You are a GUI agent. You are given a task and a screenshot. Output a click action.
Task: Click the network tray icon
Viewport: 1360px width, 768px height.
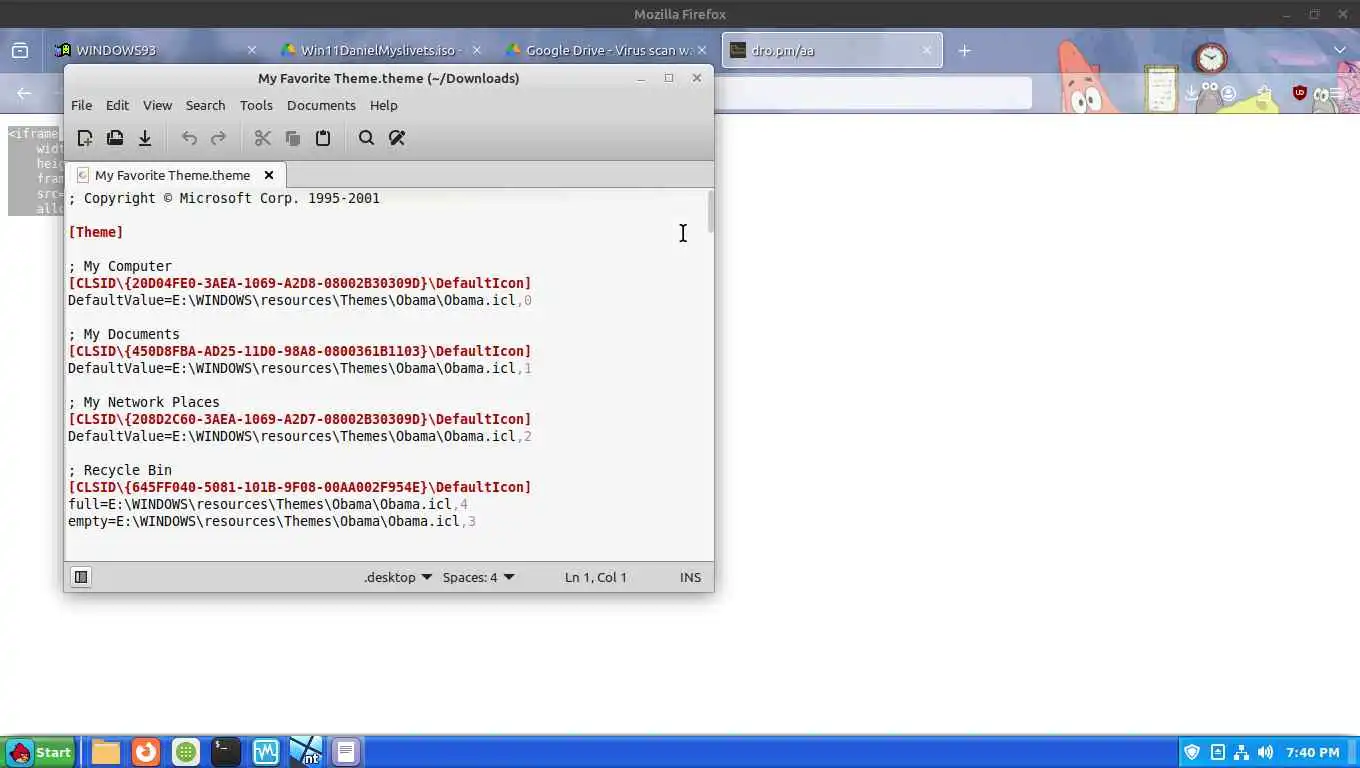[x=1241, y=752]
